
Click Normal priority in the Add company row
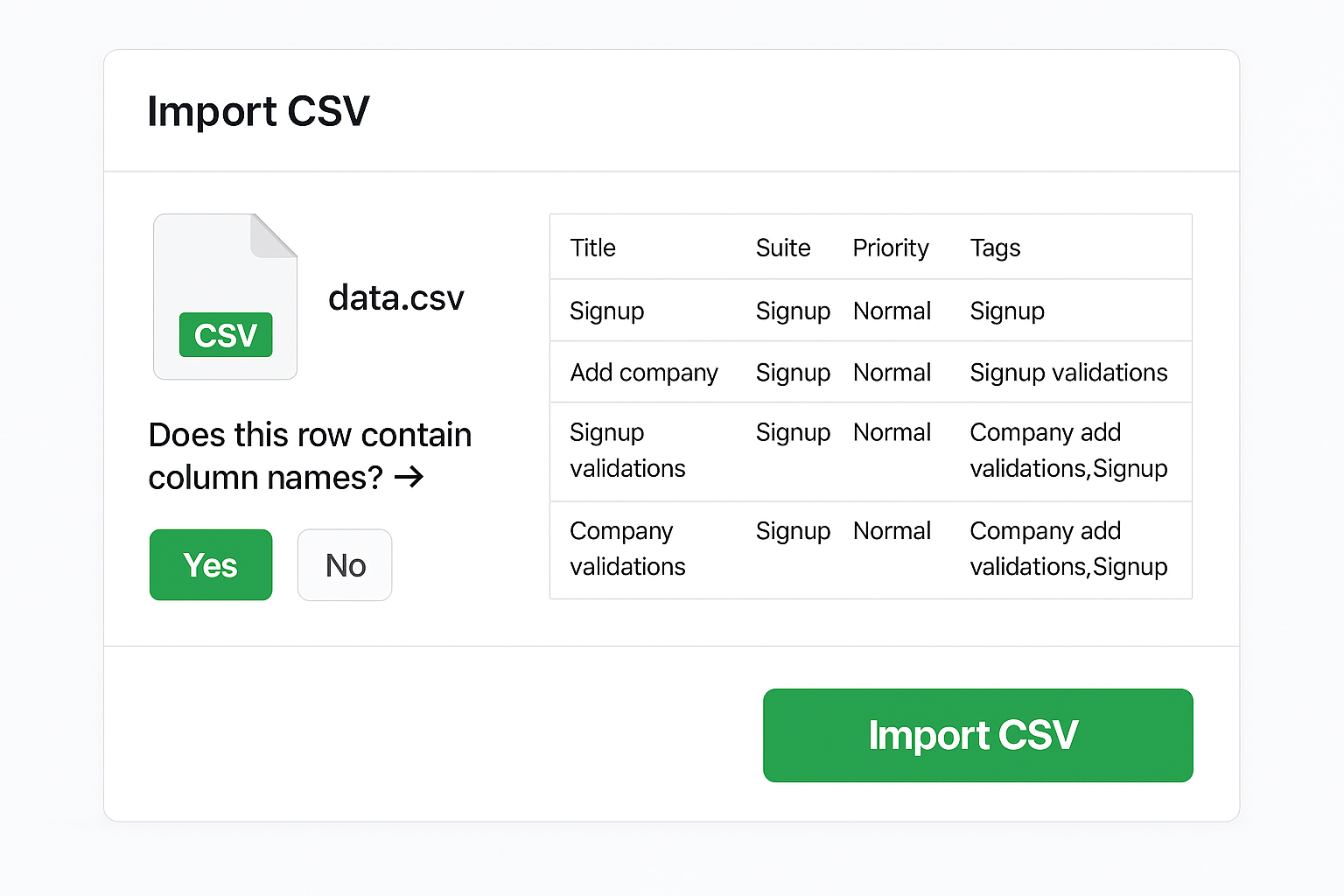click(892, 372)
